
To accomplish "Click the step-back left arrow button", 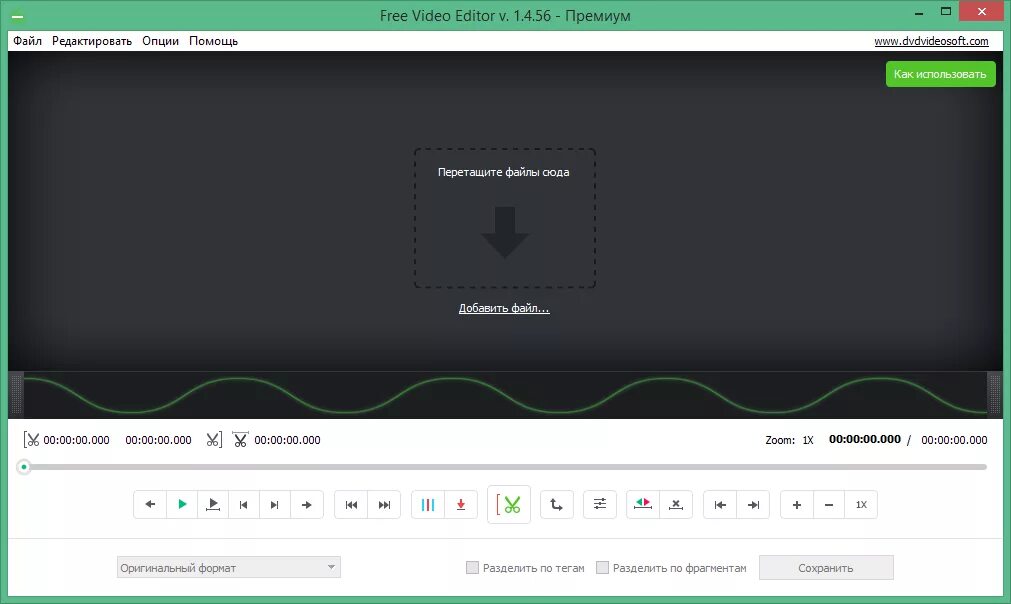I will click(150, 505).
